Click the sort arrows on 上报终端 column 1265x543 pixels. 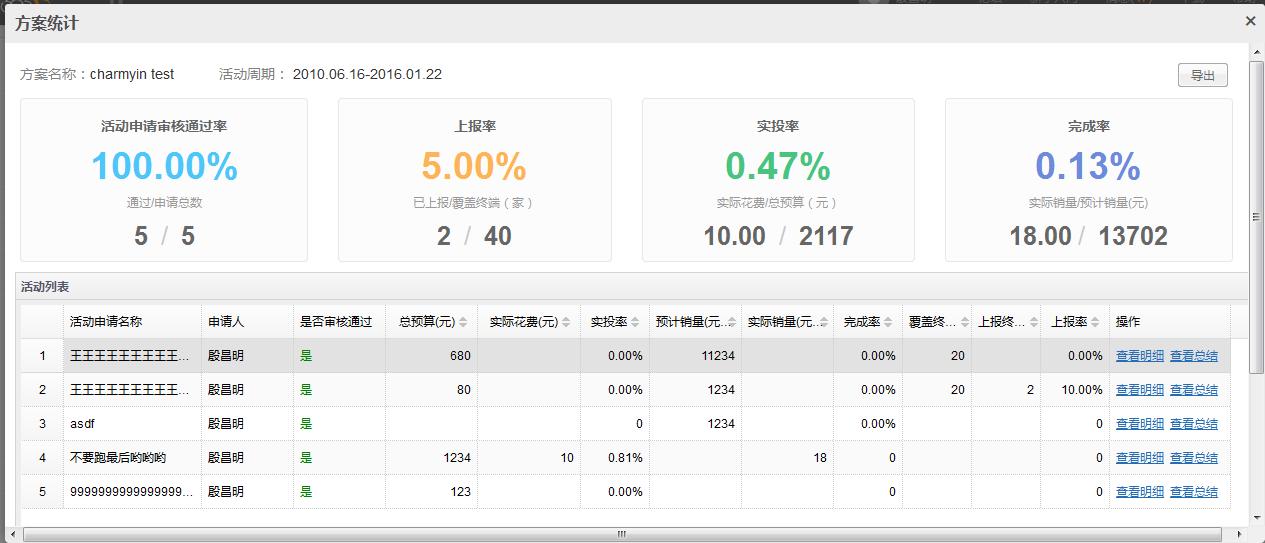point(1033,322)
